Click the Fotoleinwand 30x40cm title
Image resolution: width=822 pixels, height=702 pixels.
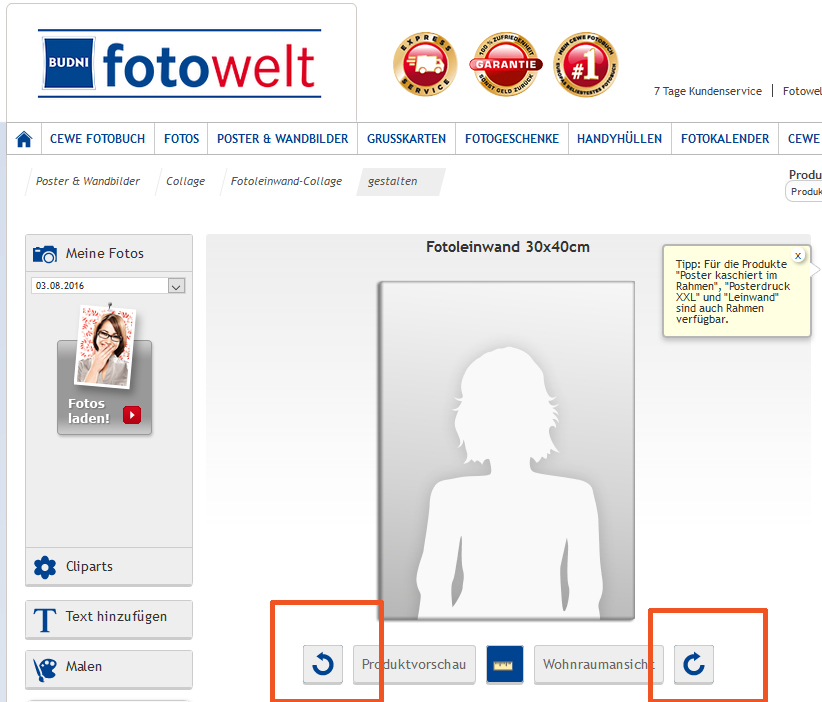click(507, 247)
